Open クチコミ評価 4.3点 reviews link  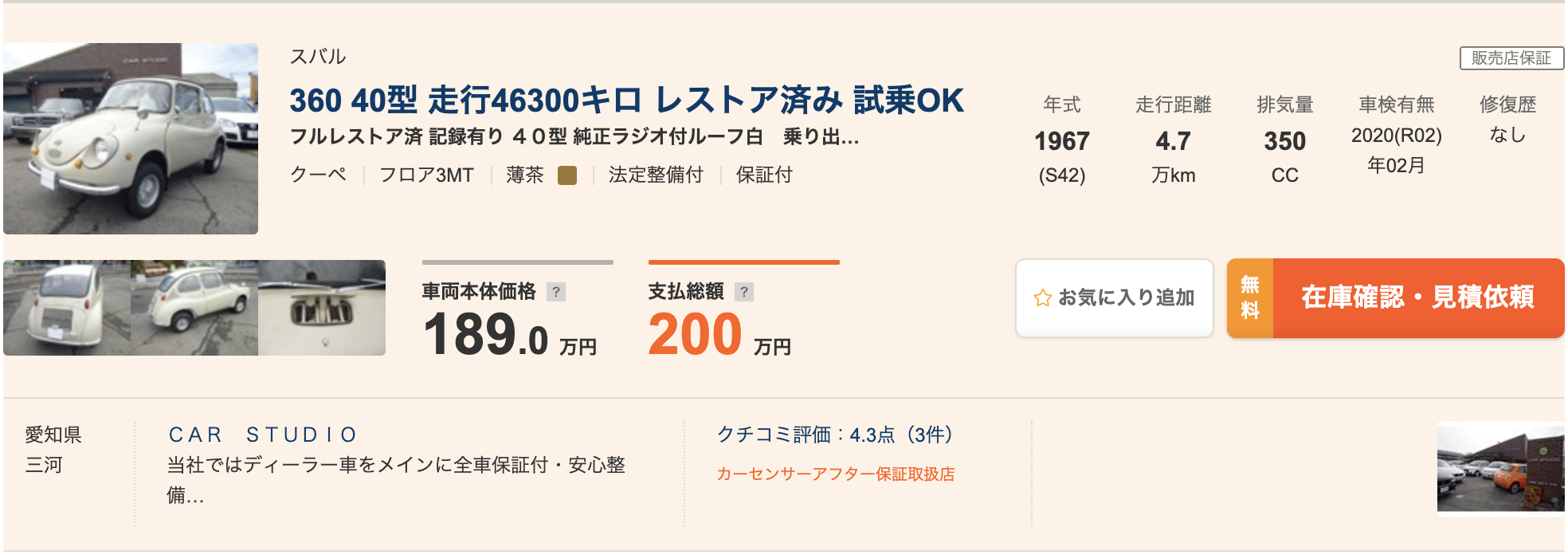point(836,435)
